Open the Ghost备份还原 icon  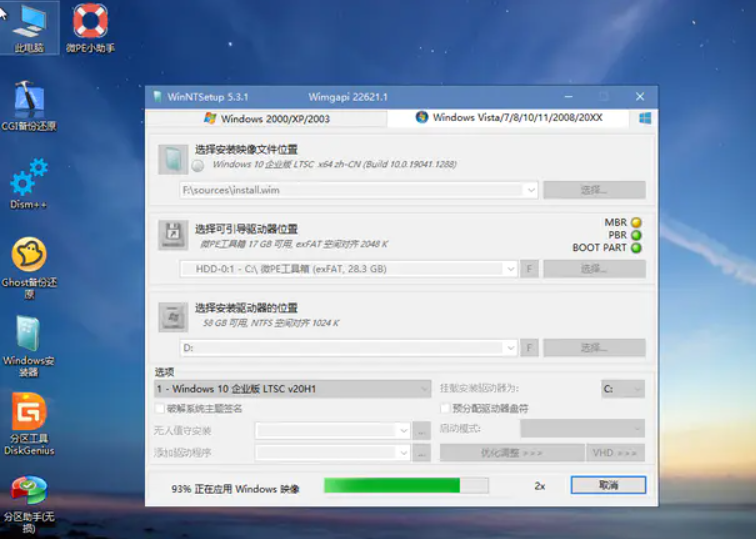pos(29,268)
